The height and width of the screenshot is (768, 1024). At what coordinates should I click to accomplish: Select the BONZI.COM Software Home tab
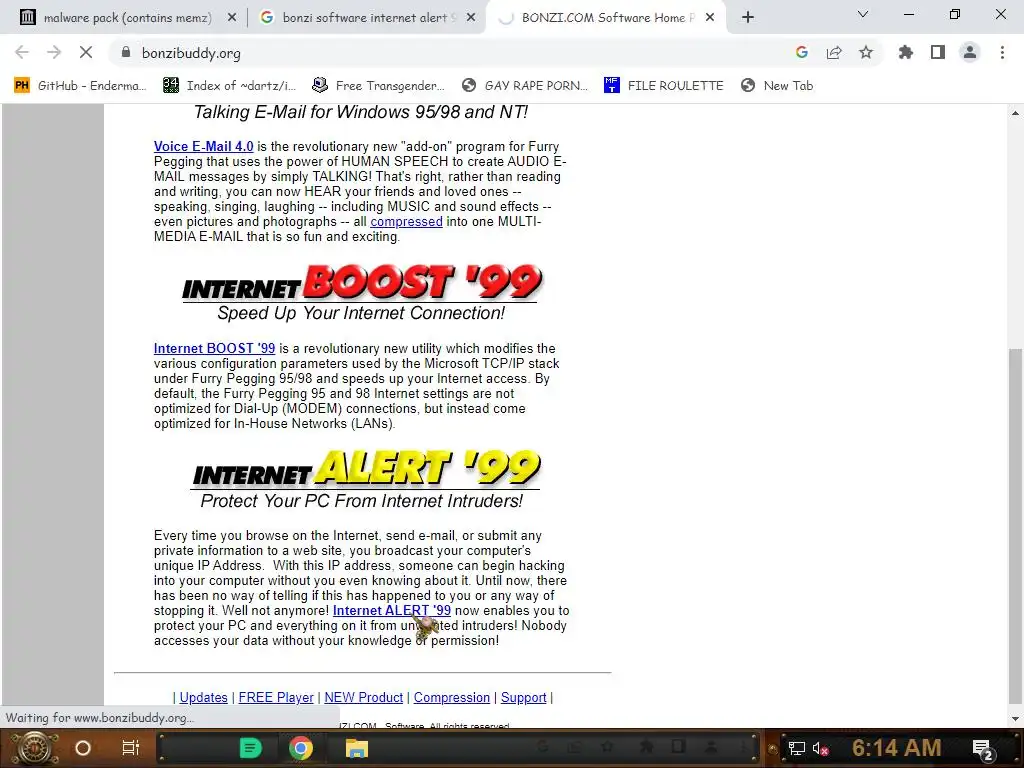point(605,18)
